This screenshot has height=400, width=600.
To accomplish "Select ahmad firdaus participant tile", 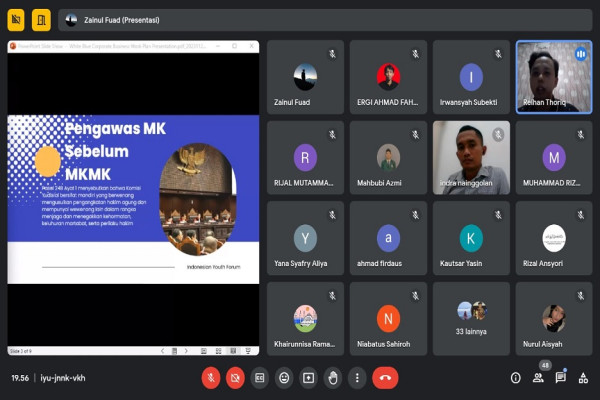I will pyautogui.click(x=388, y=238).
